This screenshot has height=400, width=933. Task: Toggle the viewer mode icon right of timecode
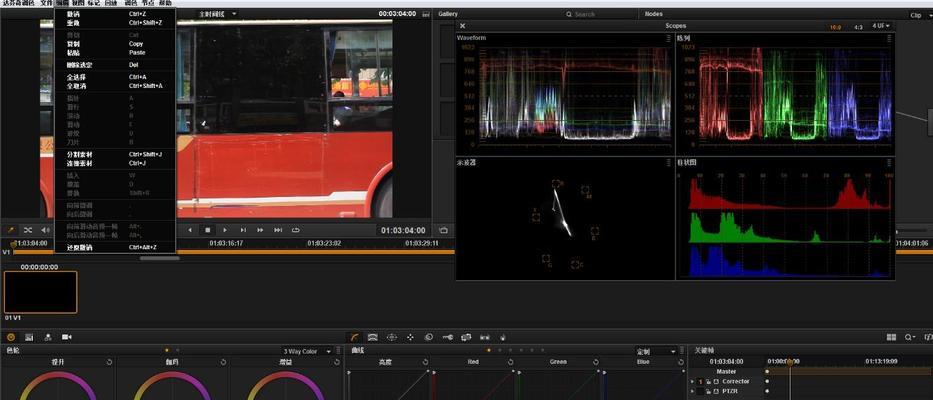coord(443,230)
